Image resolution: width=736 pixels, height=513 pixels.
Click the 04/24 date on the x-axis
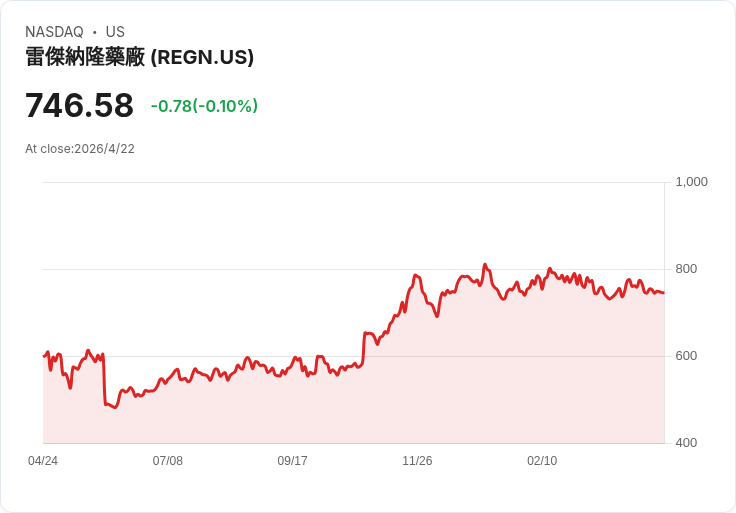click(43, 461)
